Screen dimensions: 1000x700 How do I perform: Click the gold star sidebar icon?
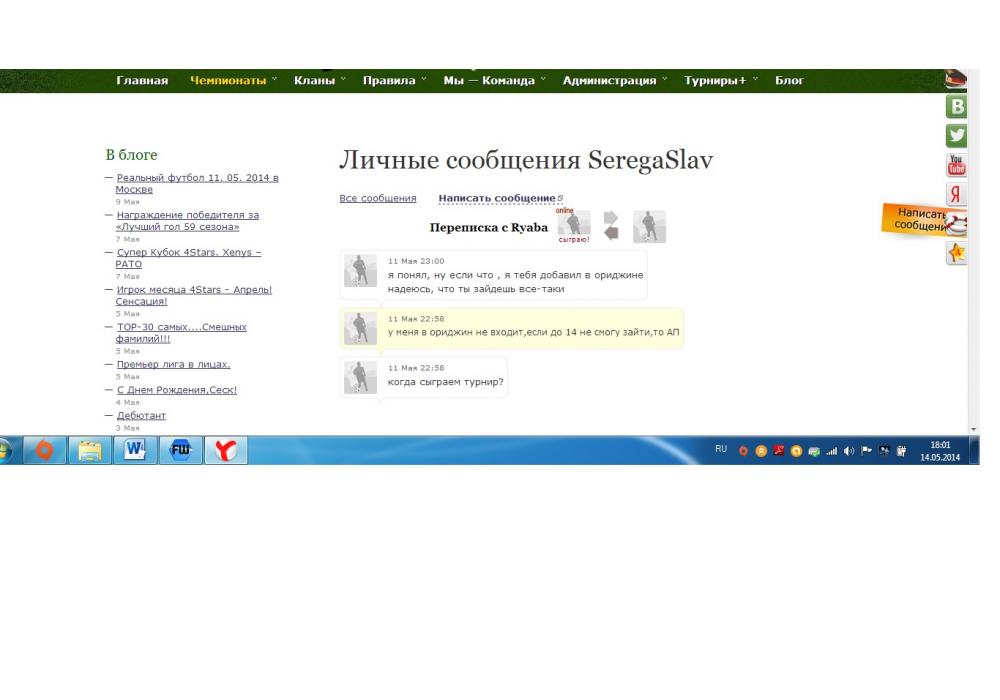(958, 254)
